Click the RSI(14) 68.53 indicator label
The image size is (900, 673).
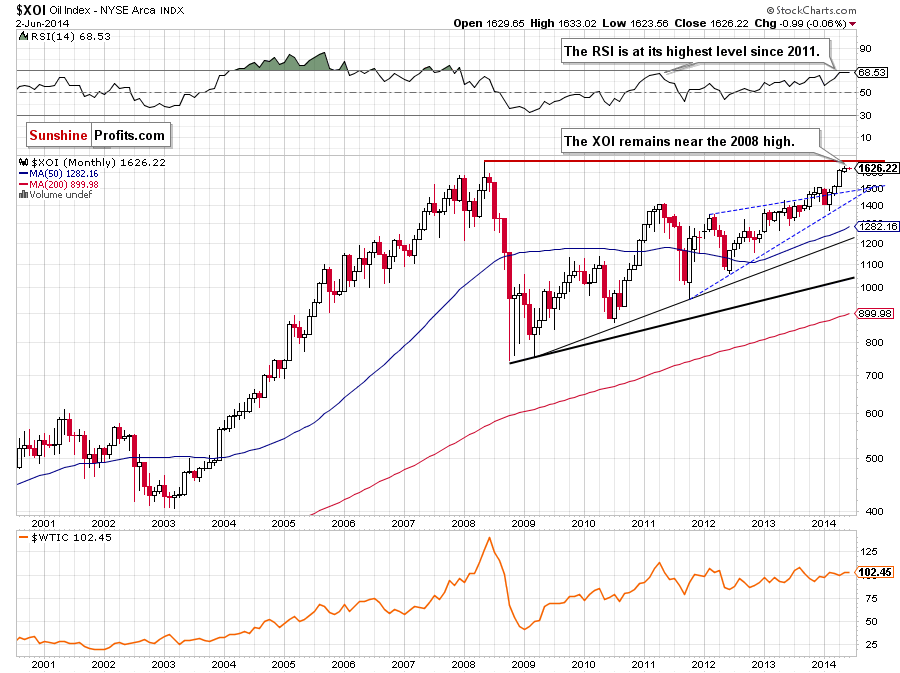click(71, 36)
